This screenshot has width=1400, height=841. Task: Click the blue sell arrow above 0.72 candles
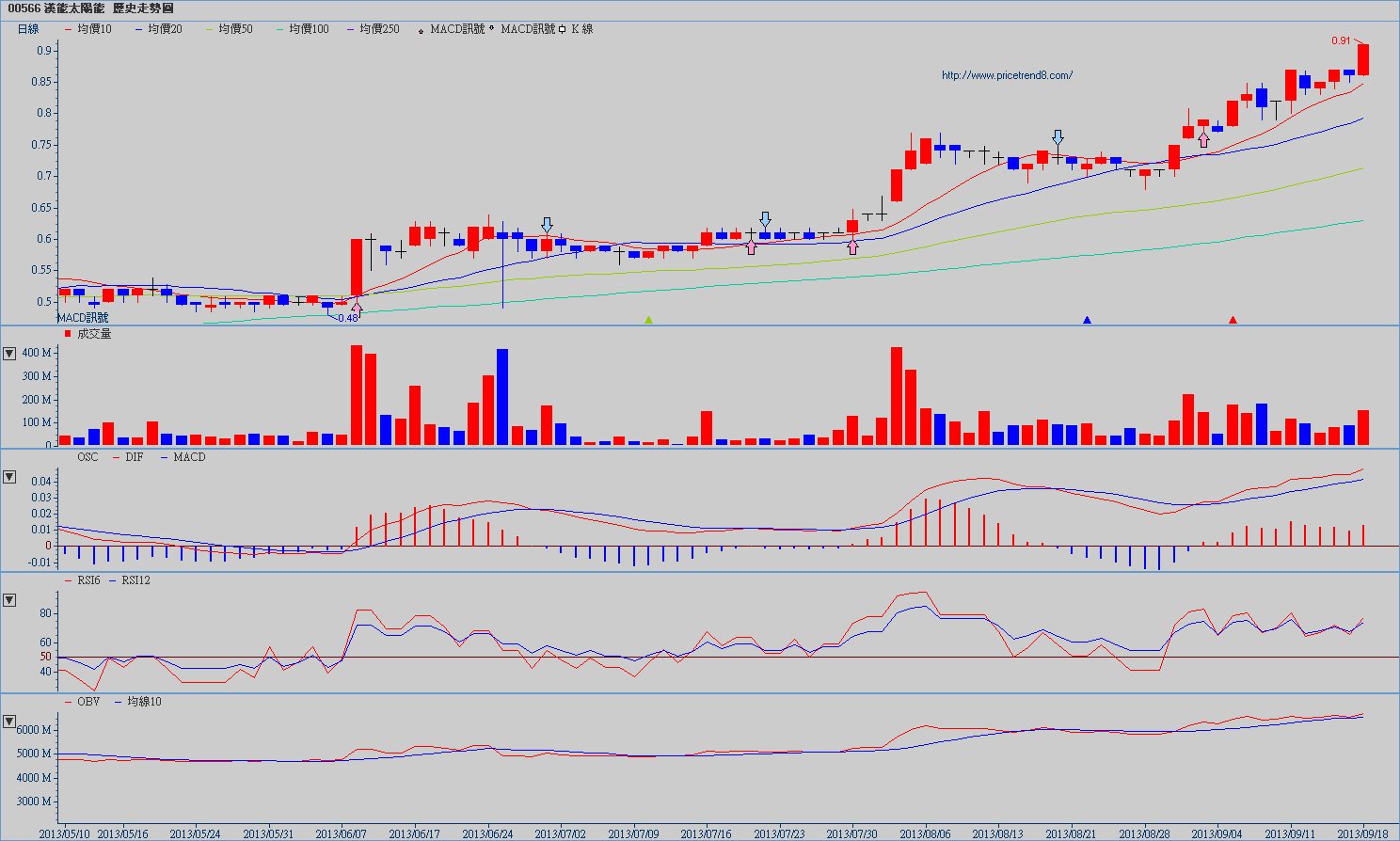1058,137
